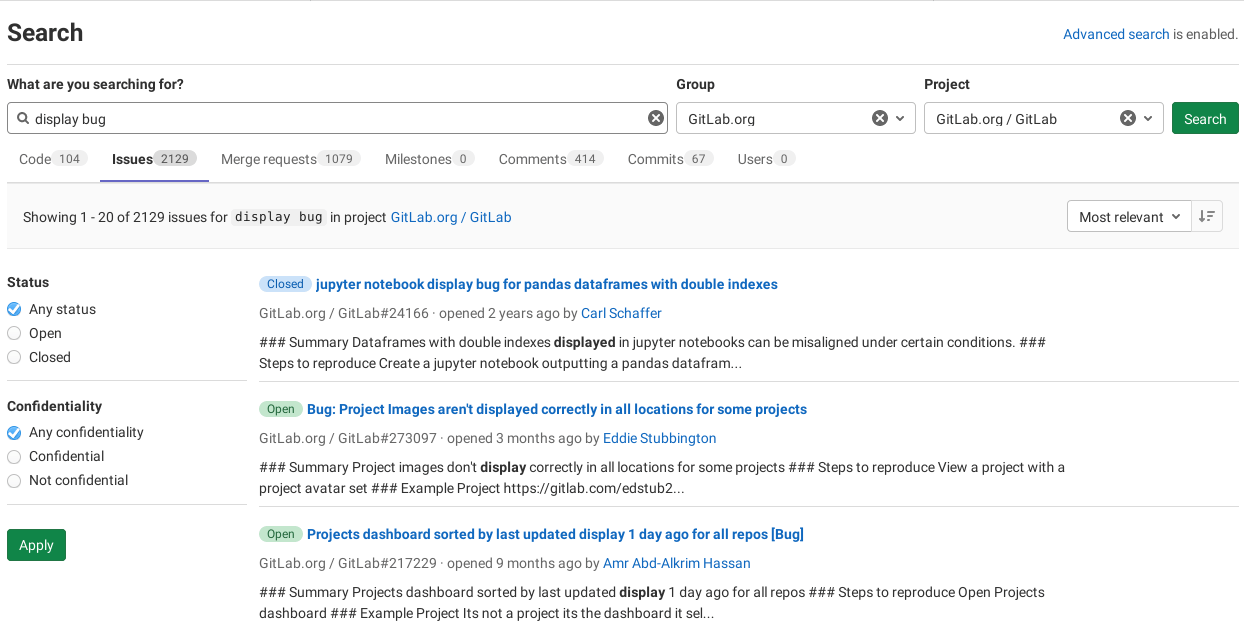Switch to the Merge requests tab
The height and width of the screenshot is (624, 1244).
click(x=287, y=159)
